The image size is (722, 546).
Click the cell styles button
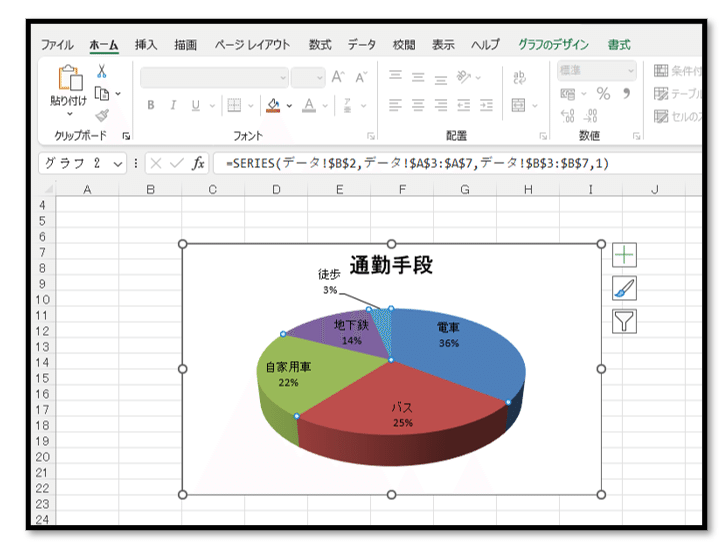(x=678, y=116)
